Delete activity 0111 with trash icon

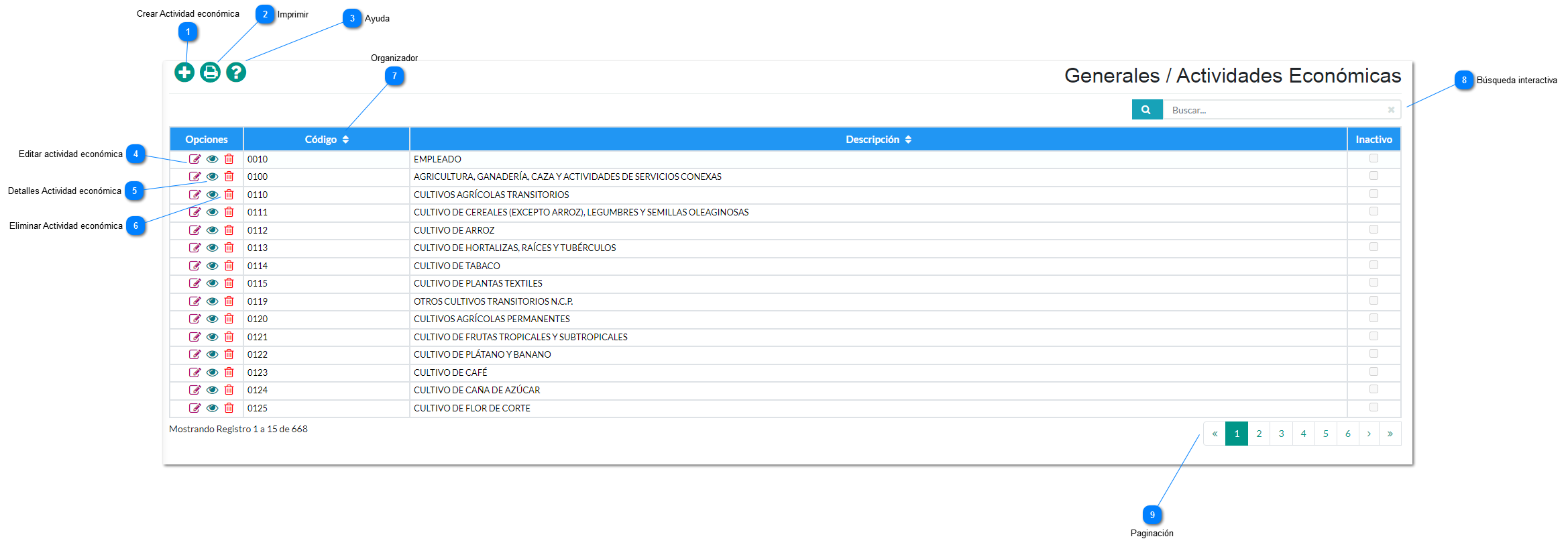[229, 212]
